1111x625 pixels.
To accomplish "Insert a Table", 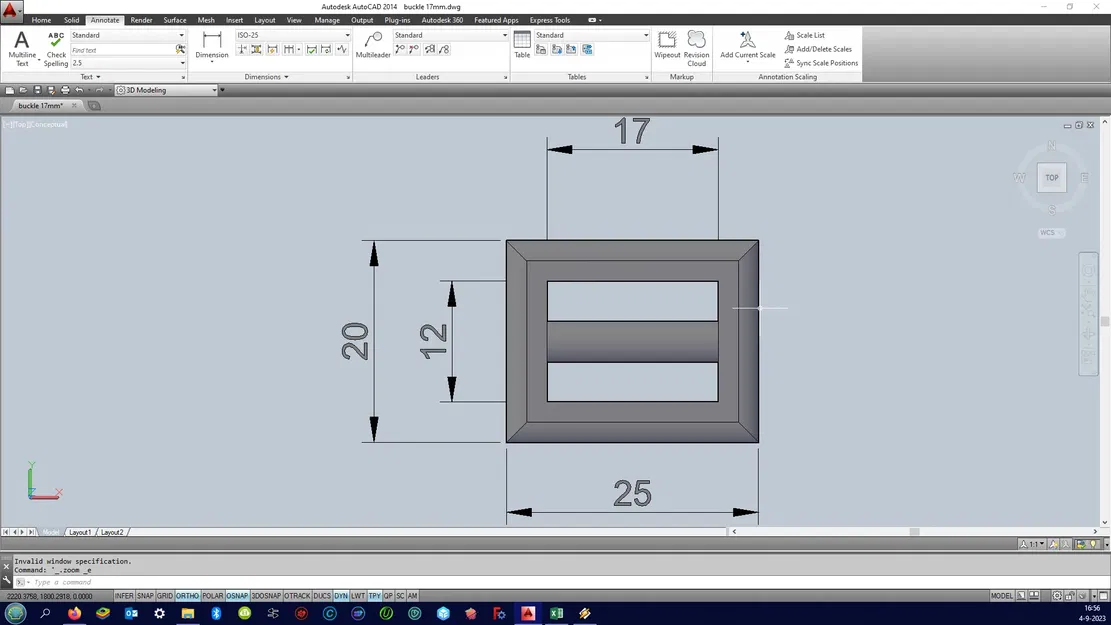I will [x=522, y=45].
